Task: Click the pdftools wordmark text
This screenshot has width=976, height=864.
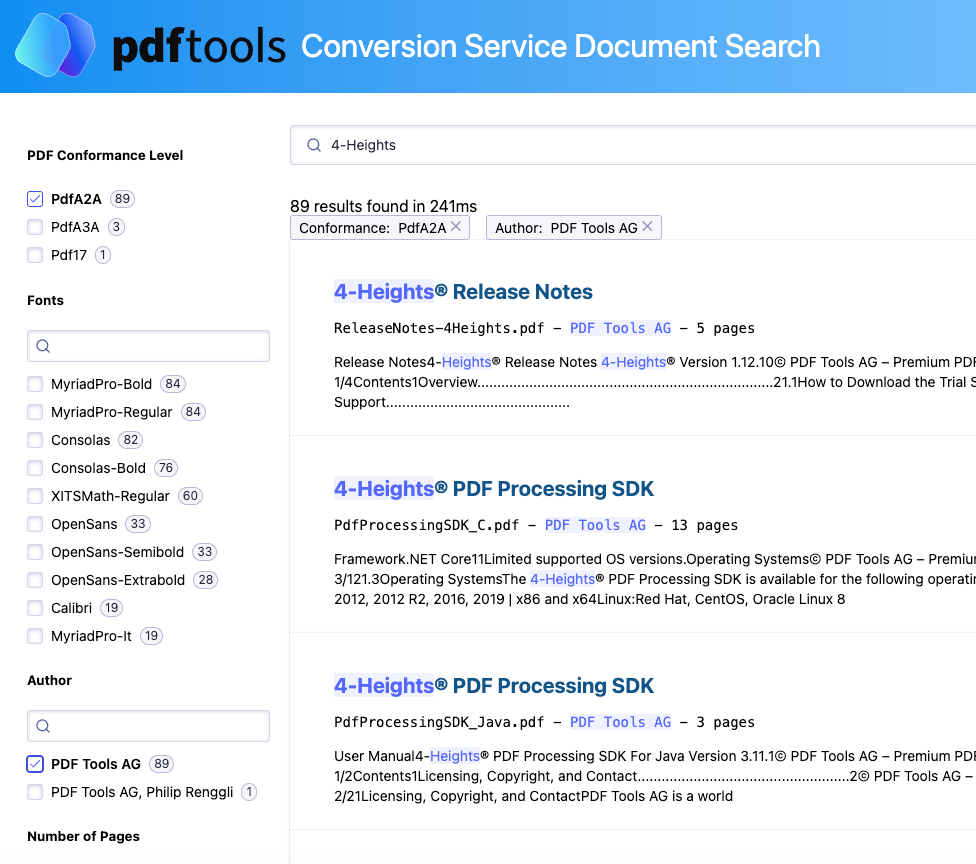Action: [199, 47]
